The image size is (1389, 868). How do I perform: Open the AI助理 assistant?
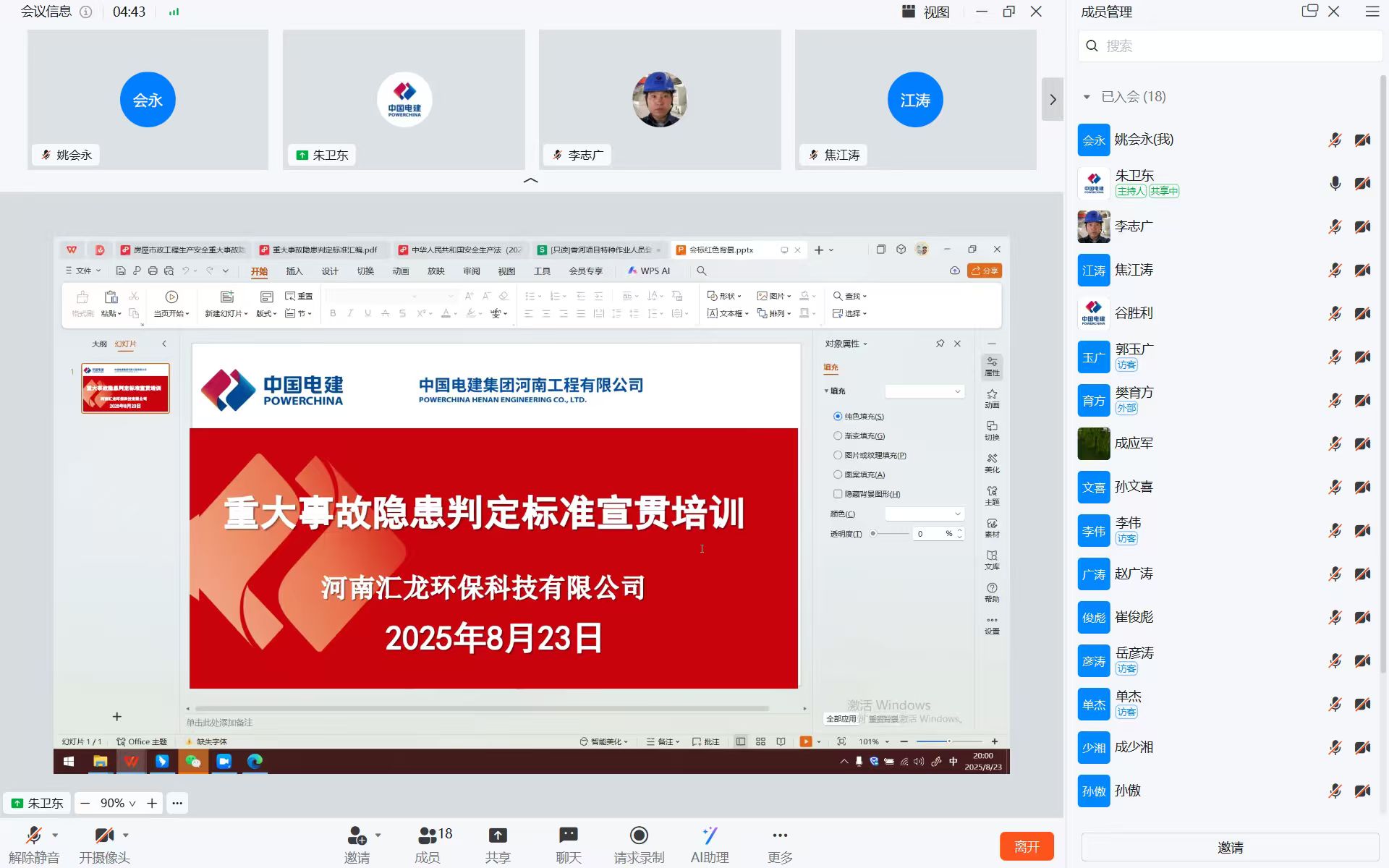pyautogui.click(x=710, y=844)
